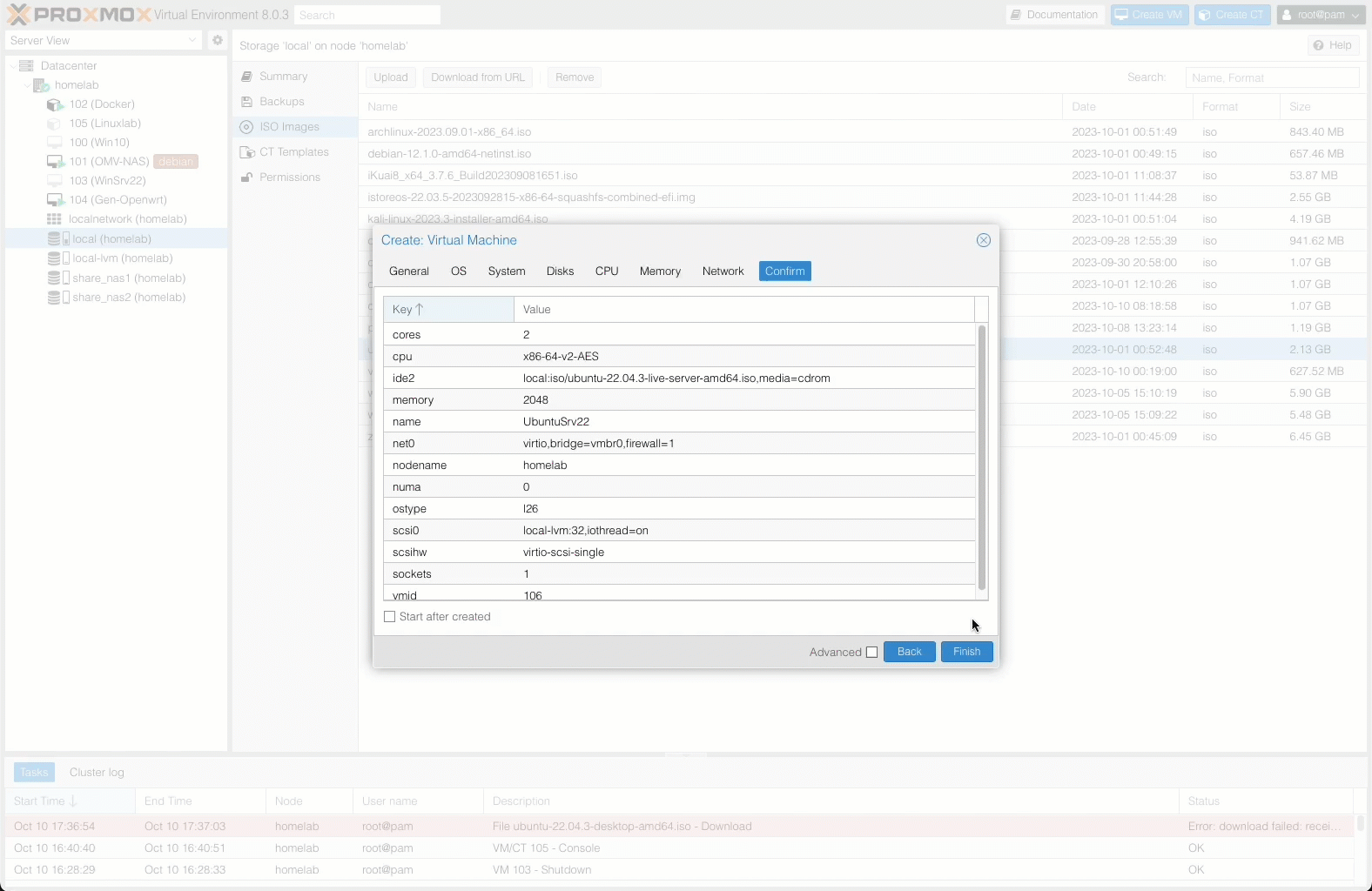Click the failed ubuntu desktop download task
This screenshot has height=891, width=1372.
[679, 827]
